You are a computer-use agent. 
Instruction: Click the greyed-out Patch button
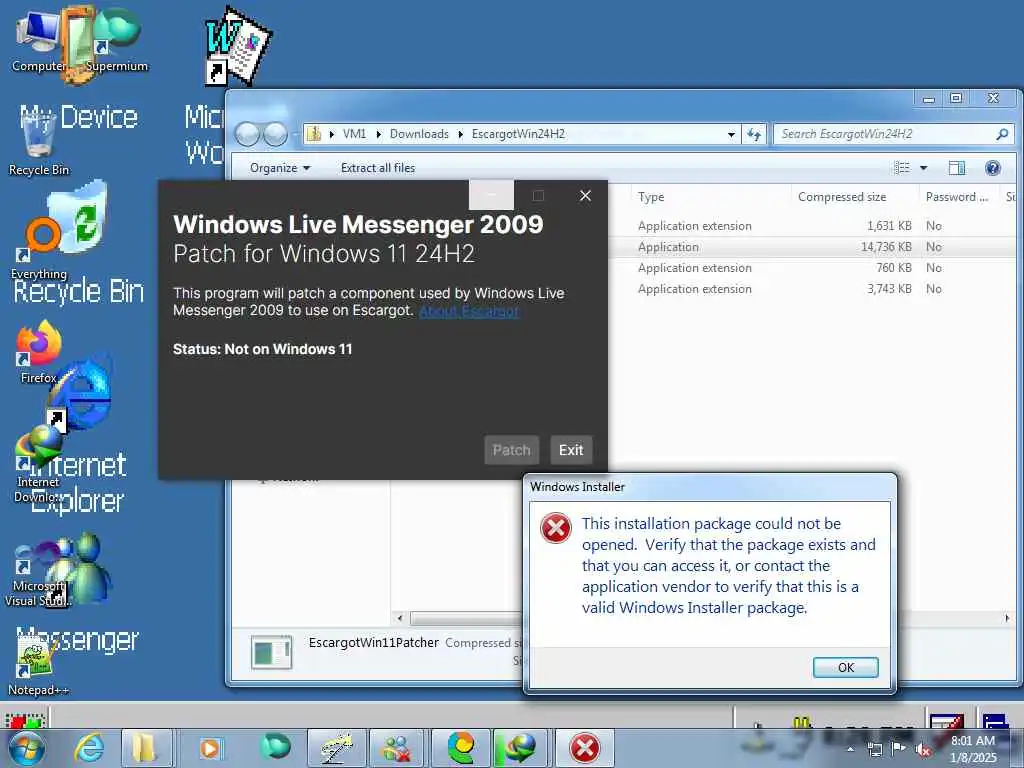coord(511,450)
